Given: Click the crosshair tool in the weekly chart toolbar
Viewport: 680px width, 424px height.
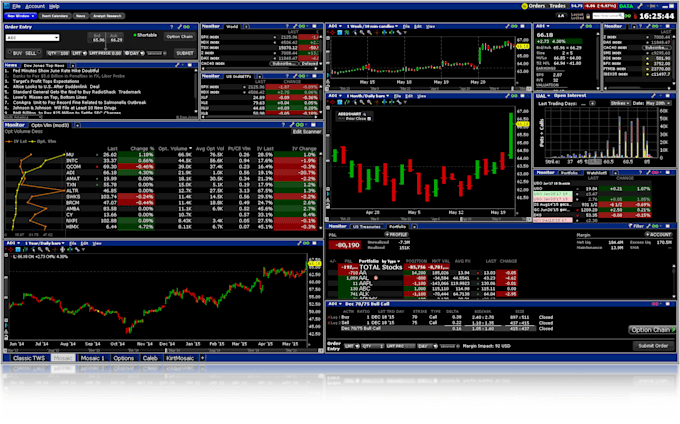Looking at the screenshot, I should point(332,33).
